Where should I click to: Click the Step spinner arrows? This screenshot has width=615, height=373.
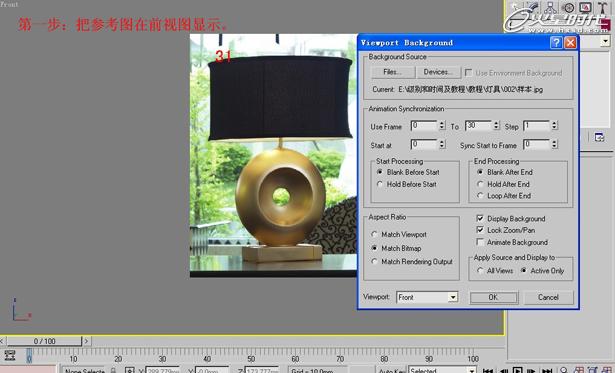point(554,126)
